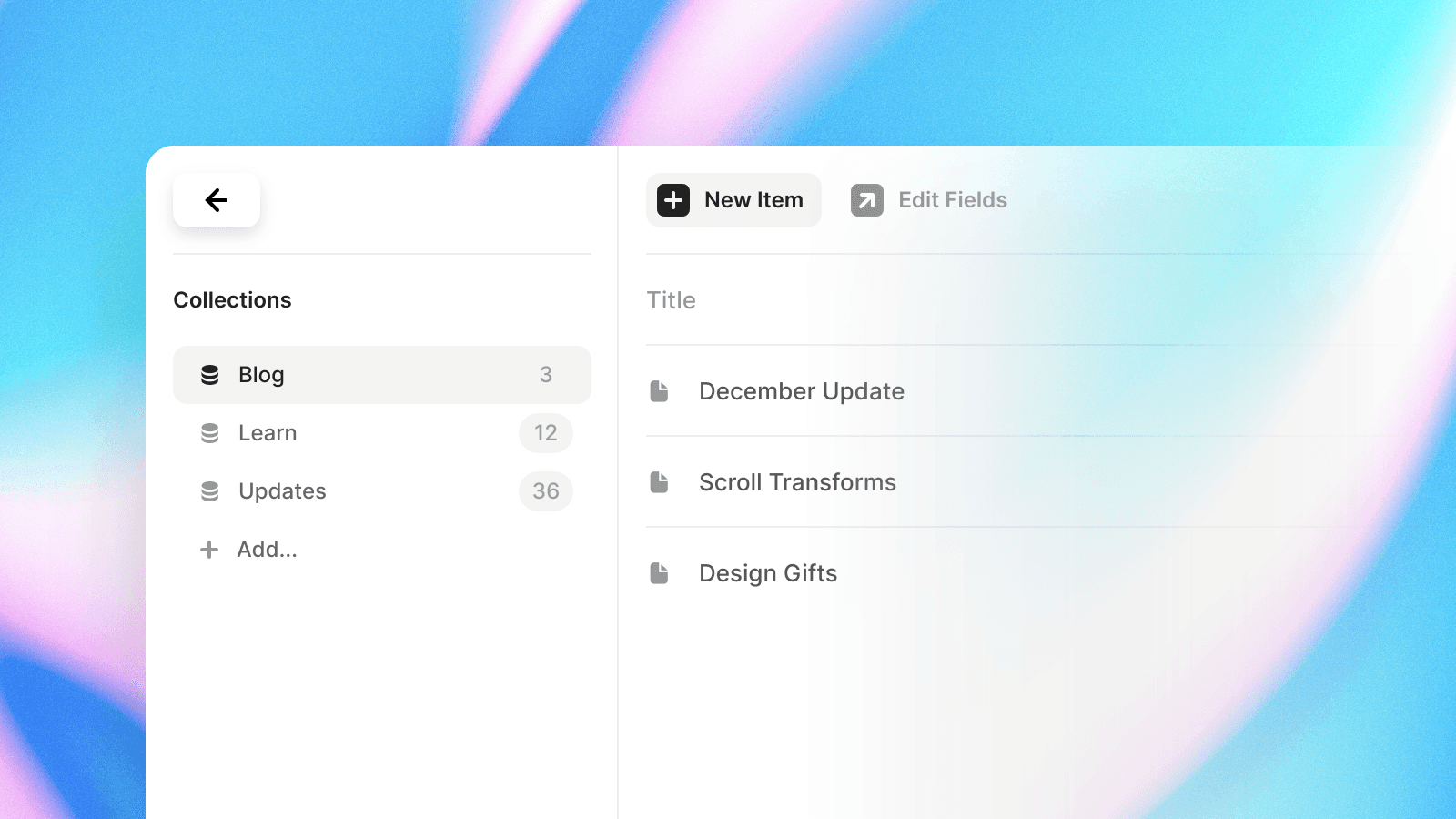Click the arrow icon beside Edit Fields
Image resolution: width=1456 pixels, height=819 pixels.
867,200
